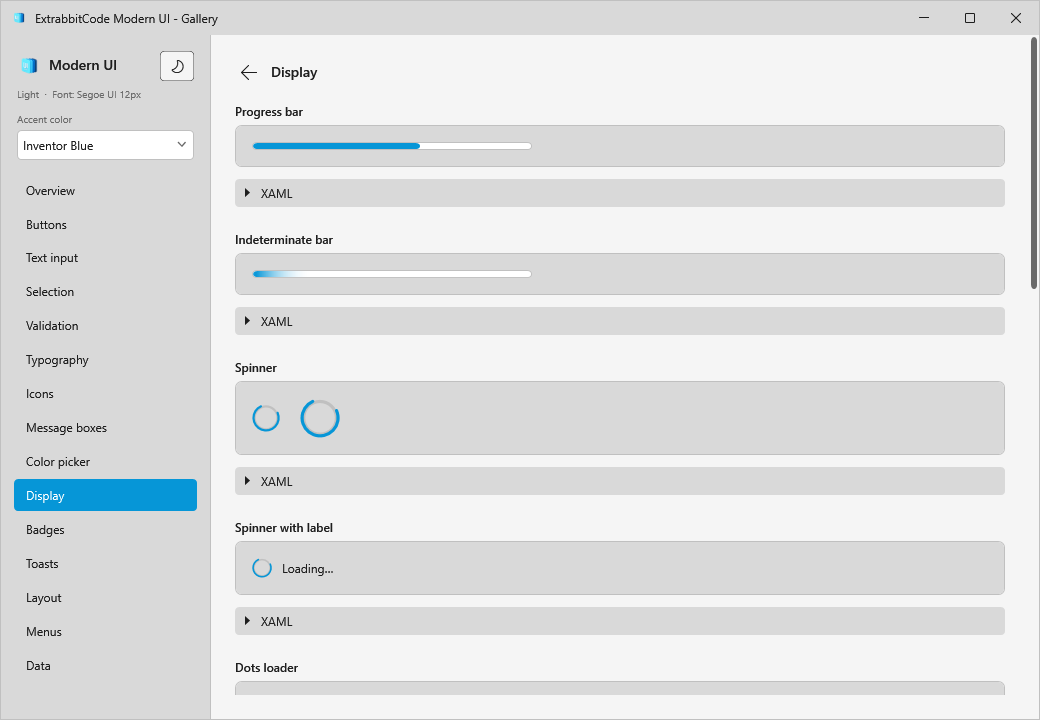Click the title bar app icon
Viewport: 1040px width, 720px height.
[19, 18]
